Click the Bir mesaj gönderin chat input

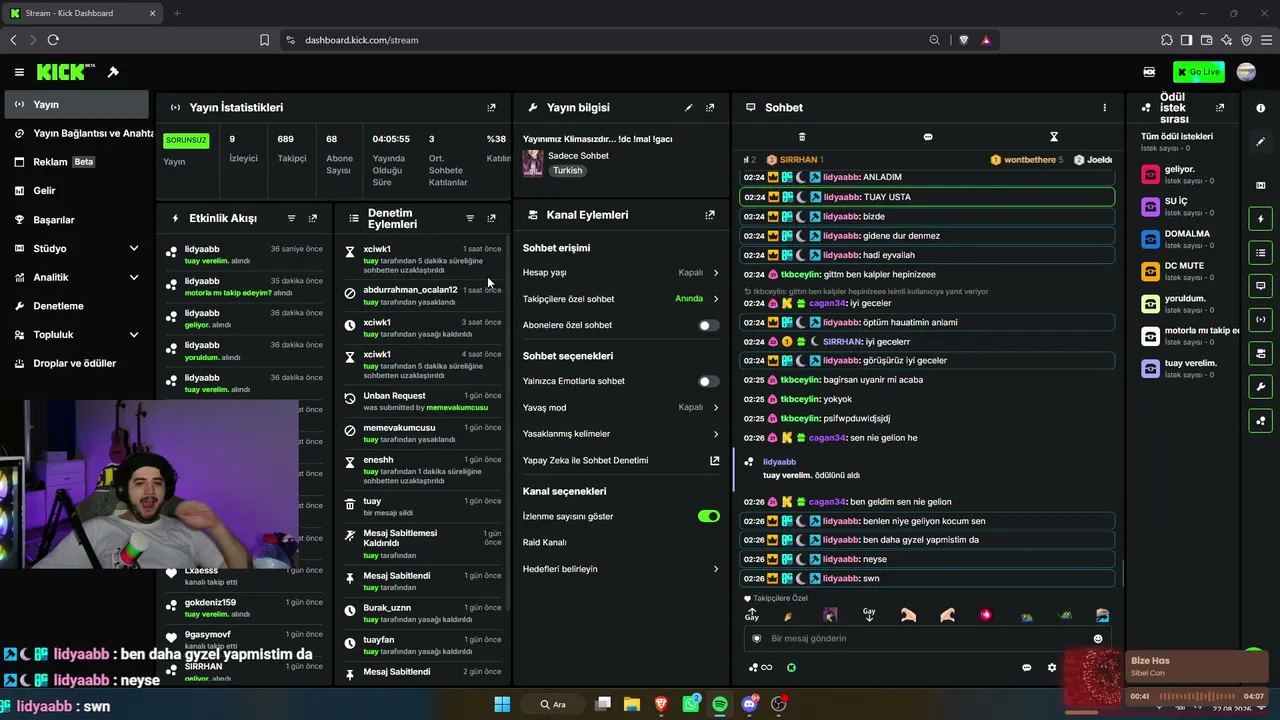(926, 638)
